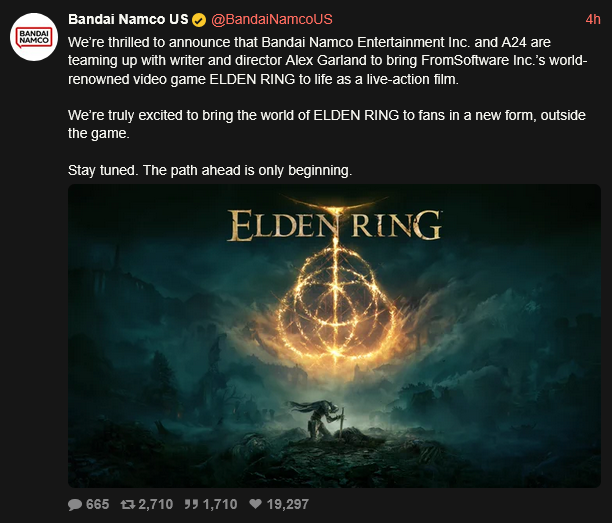Viewport: 612px width, 523px height.
Task: Click the quote marks icon
Action: [x=191, y=504]
